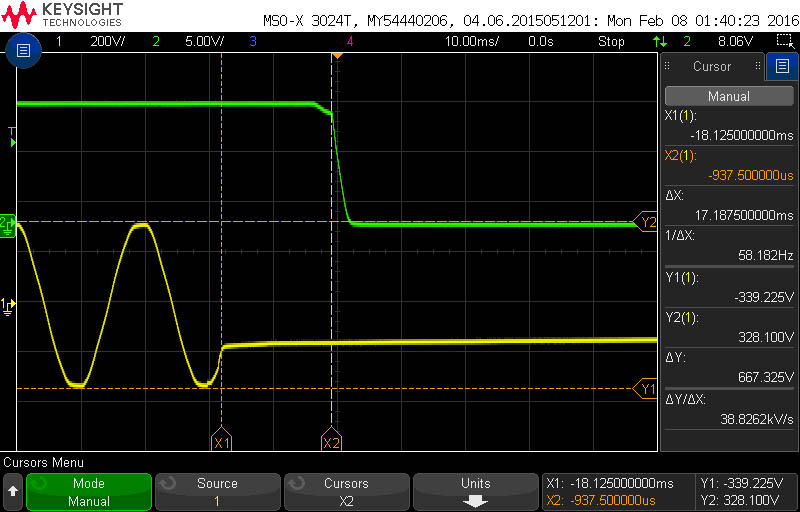Open the Source softkey

[x=217, y=492]
